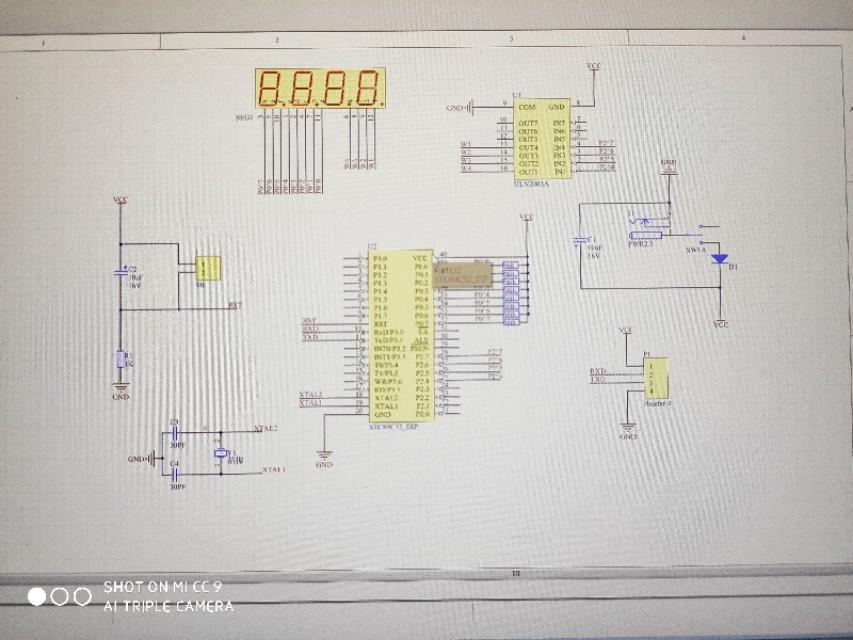
Task: Click the VCC power port above capacitor C2
Action: tap(120, 201)
